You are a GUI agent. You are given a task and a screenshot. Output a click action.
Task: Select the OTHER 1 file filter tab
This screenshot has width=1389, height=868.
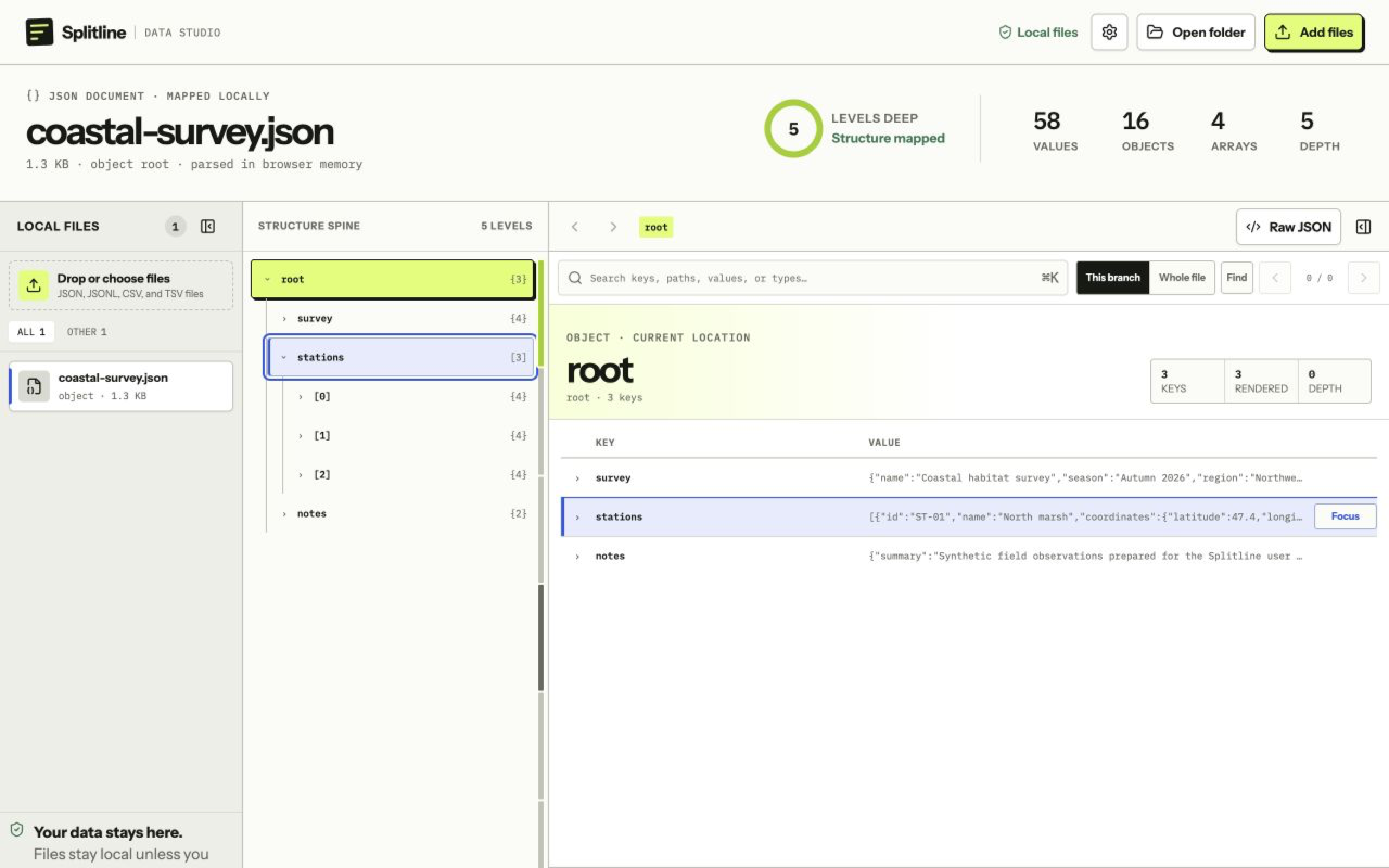coord(87,332)
